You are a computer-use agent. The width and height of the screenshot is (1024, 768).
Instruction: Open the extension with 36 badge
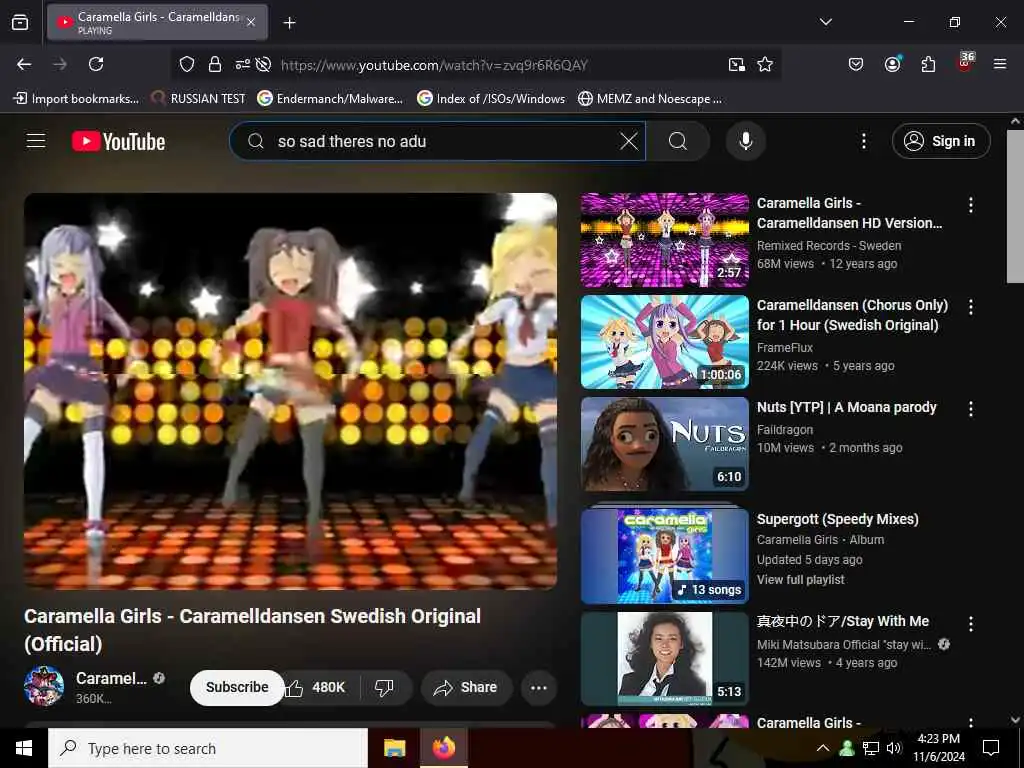965,63
